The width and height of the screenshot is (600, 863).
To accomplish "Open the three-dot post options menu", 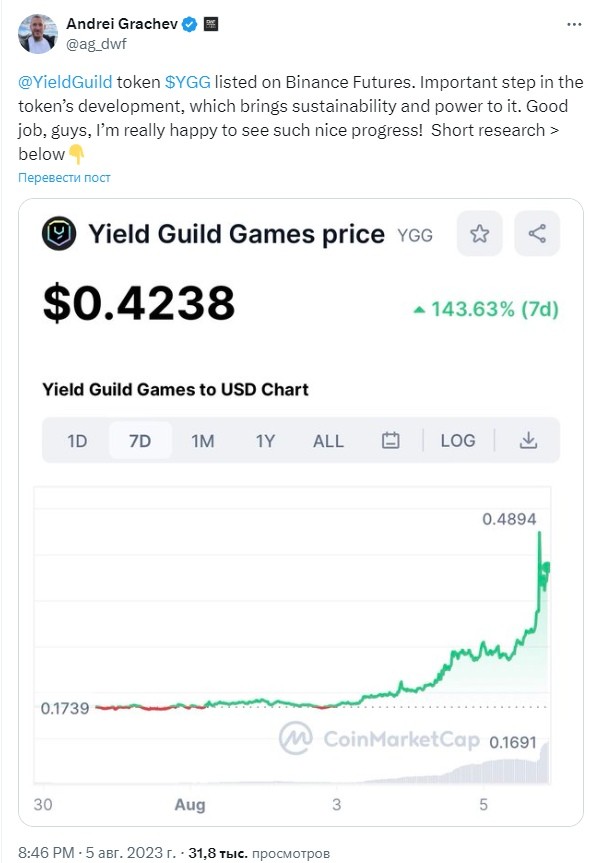I will coord(574,24).
